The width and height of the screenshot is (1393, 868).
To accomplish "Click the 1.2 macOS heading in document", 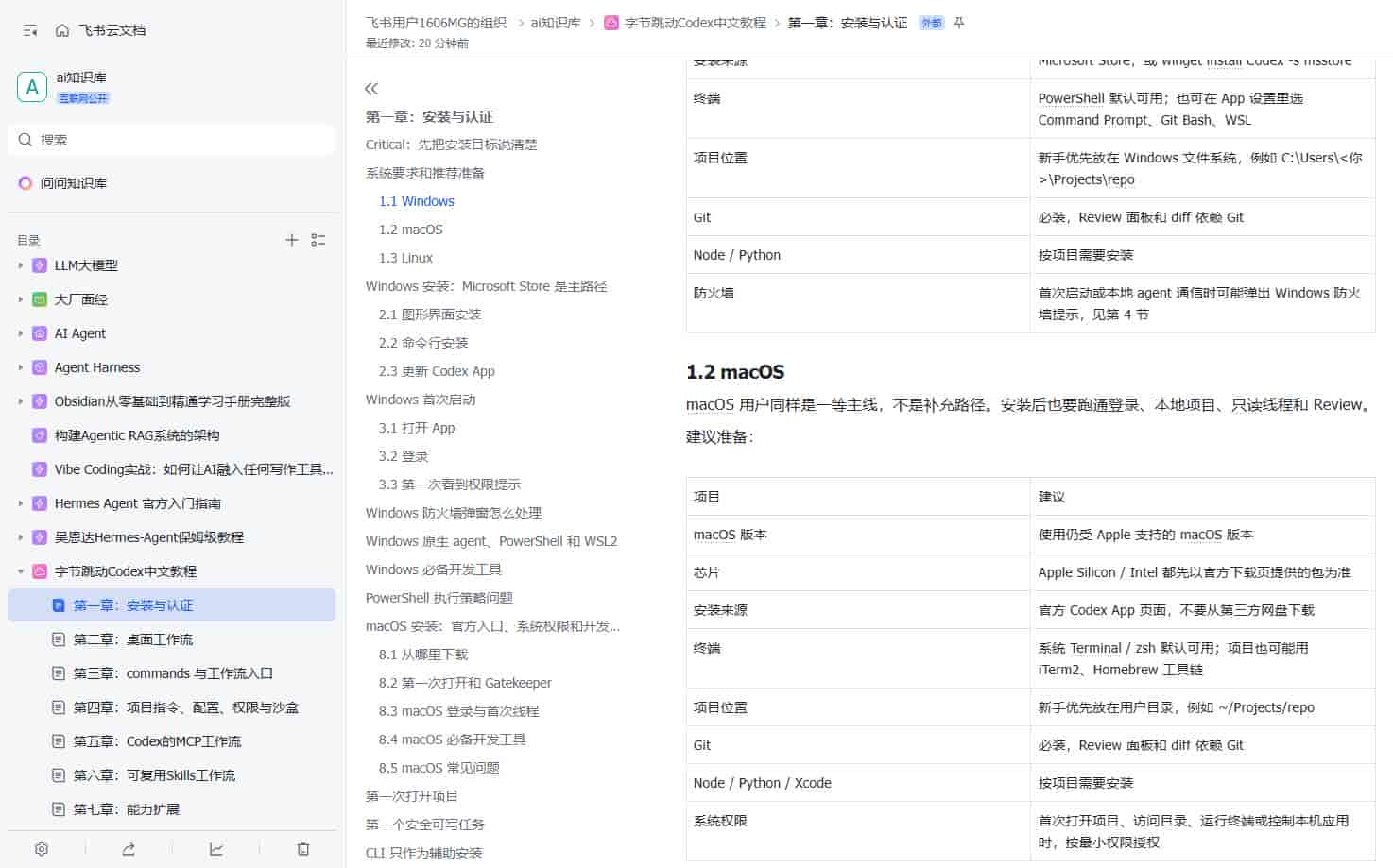I will (735, 372).
